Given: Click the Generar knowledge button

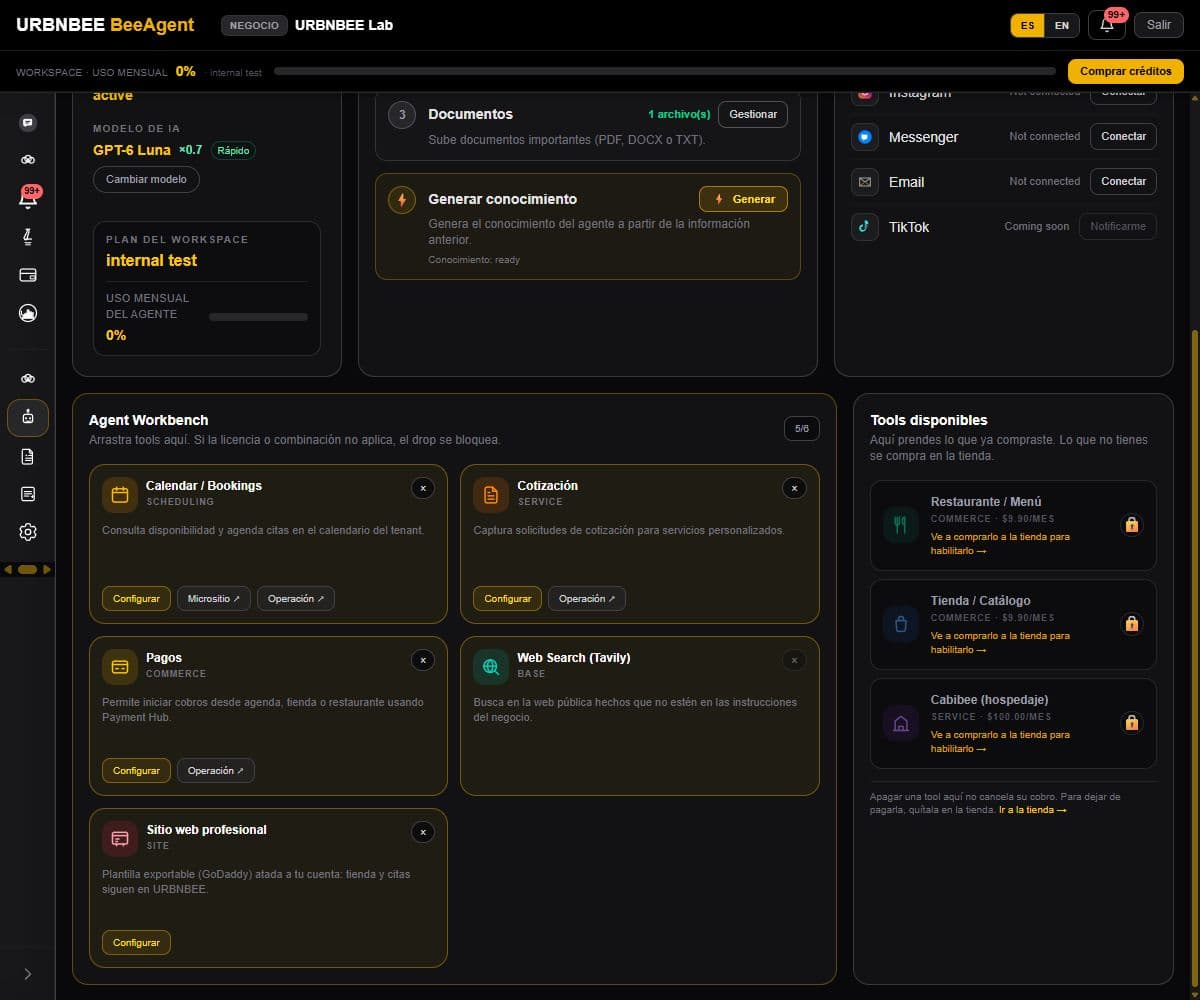Looking at the screenshot, I should (743, 199).
